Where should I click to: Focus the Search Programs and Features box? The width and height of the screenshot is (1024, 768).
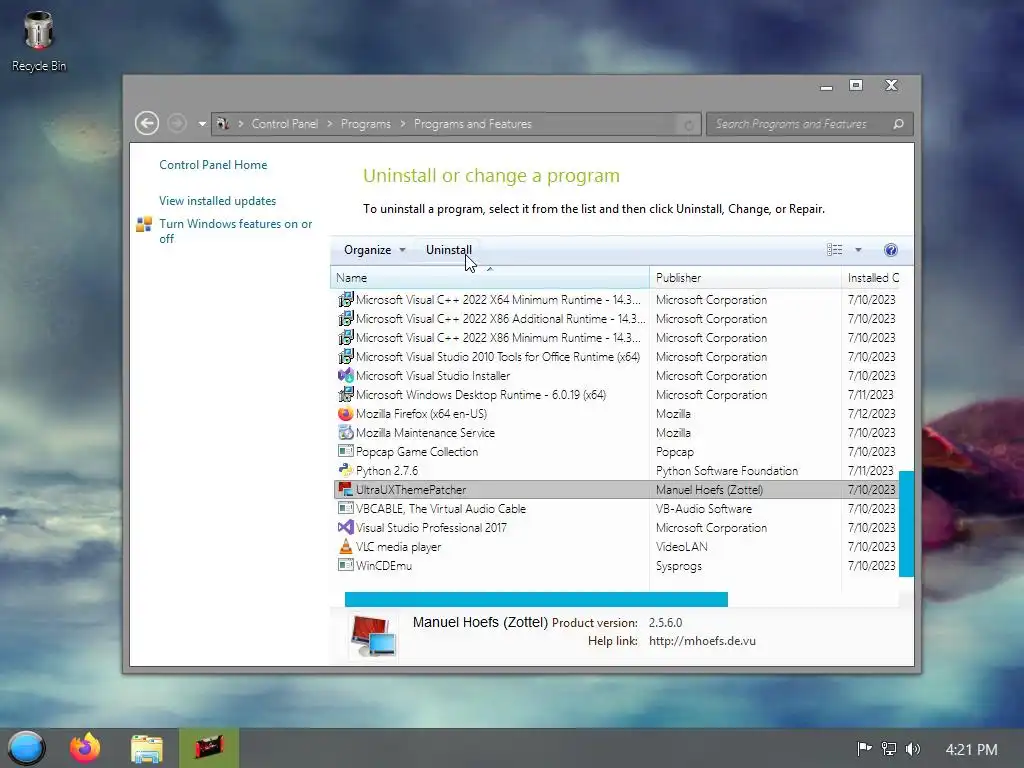point(810,124)
